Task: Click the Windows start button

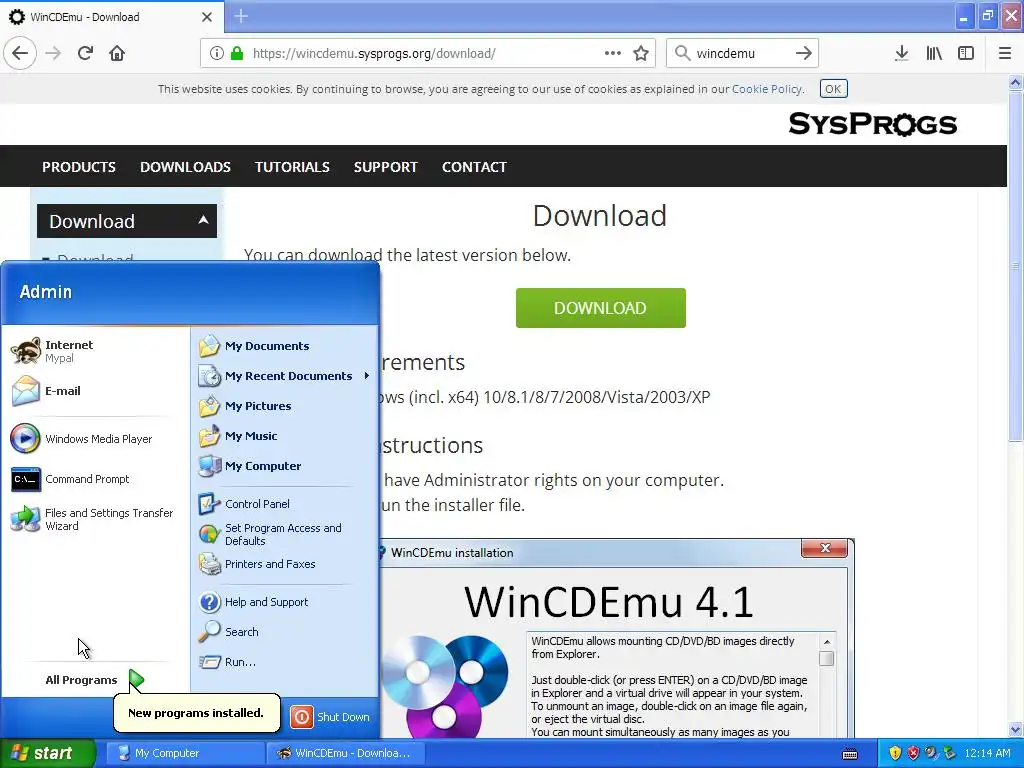Action: click(x=47, y=753)
